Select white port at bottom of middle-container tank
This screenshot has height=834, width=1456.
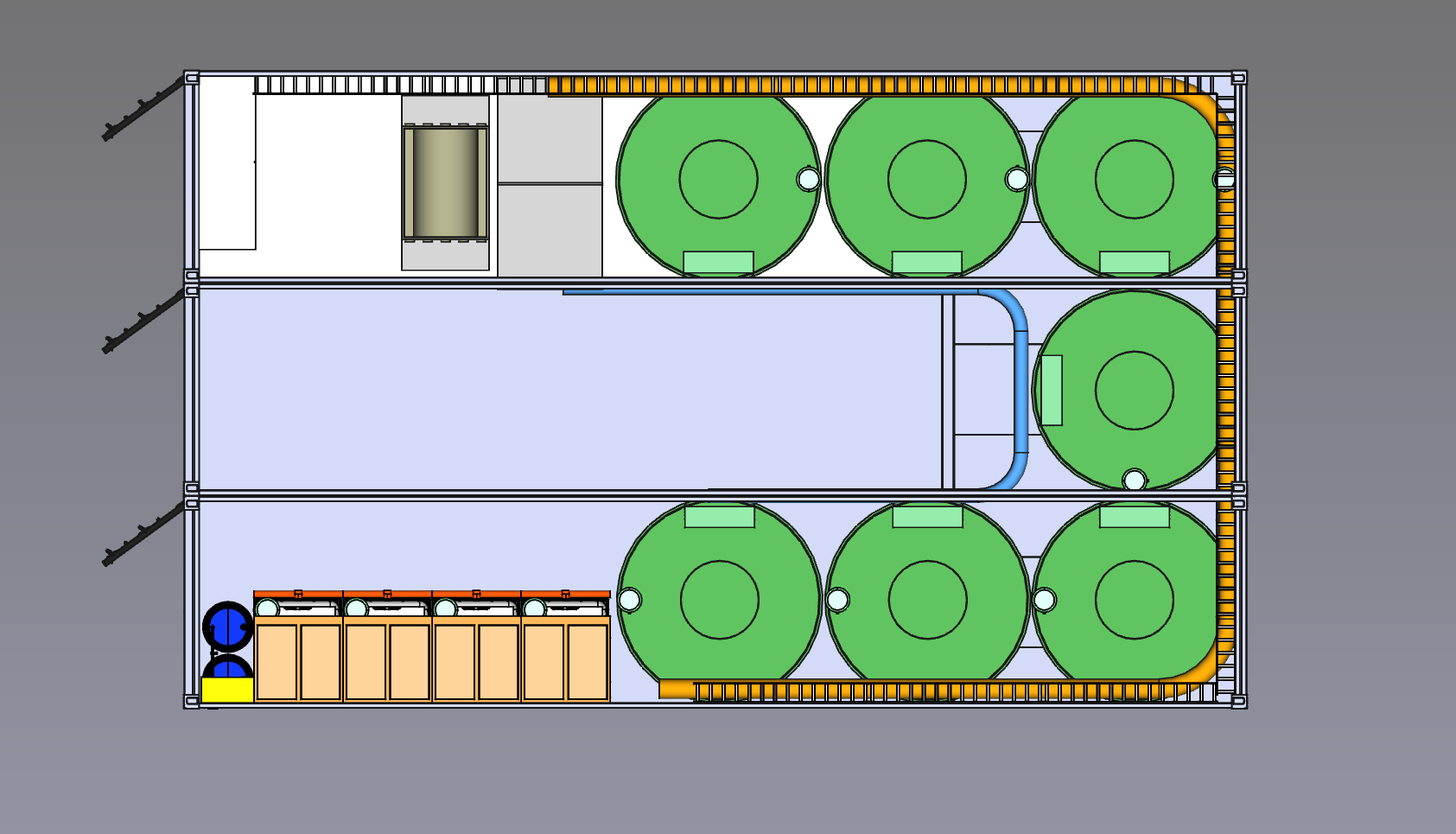pos(1135,480)
